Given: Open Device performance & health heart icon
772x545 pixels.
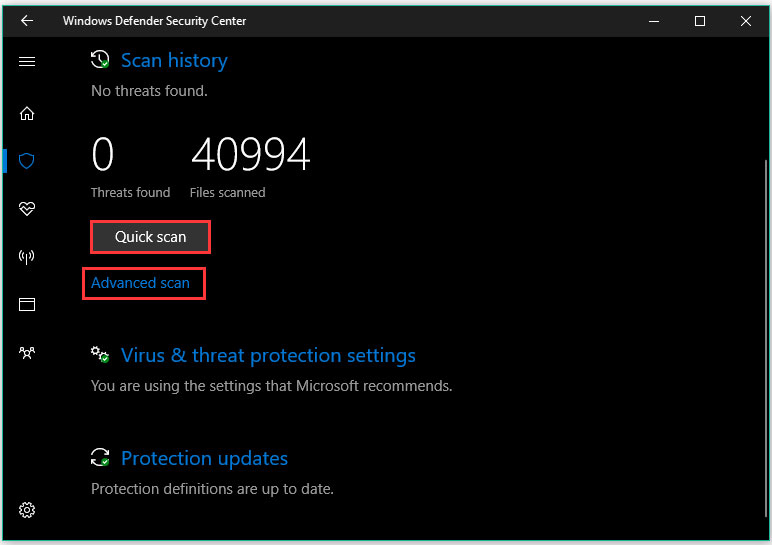Looking at the screenshot, I should (27, 208).
